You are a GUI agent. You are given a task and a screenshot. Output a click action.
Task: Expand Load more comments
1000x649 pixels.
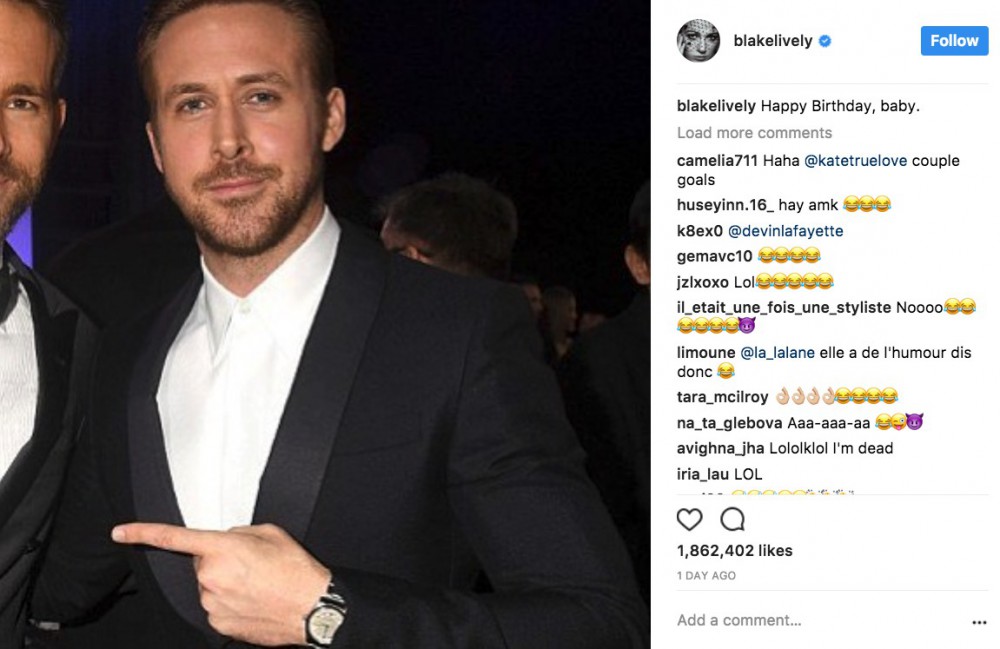pos(754,133)
